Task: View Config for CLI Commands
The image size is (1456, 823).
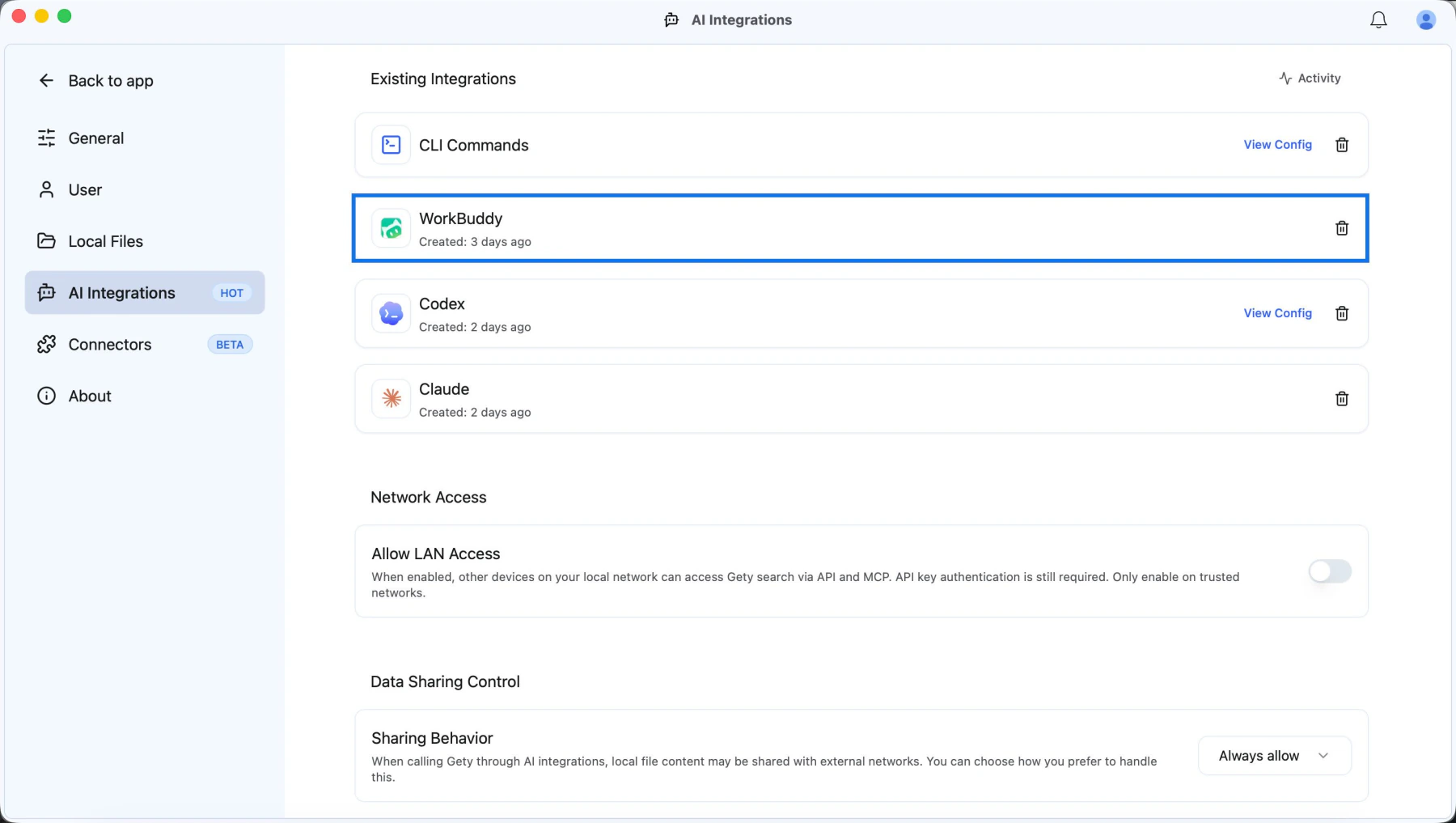Action: pos(1277,145)
